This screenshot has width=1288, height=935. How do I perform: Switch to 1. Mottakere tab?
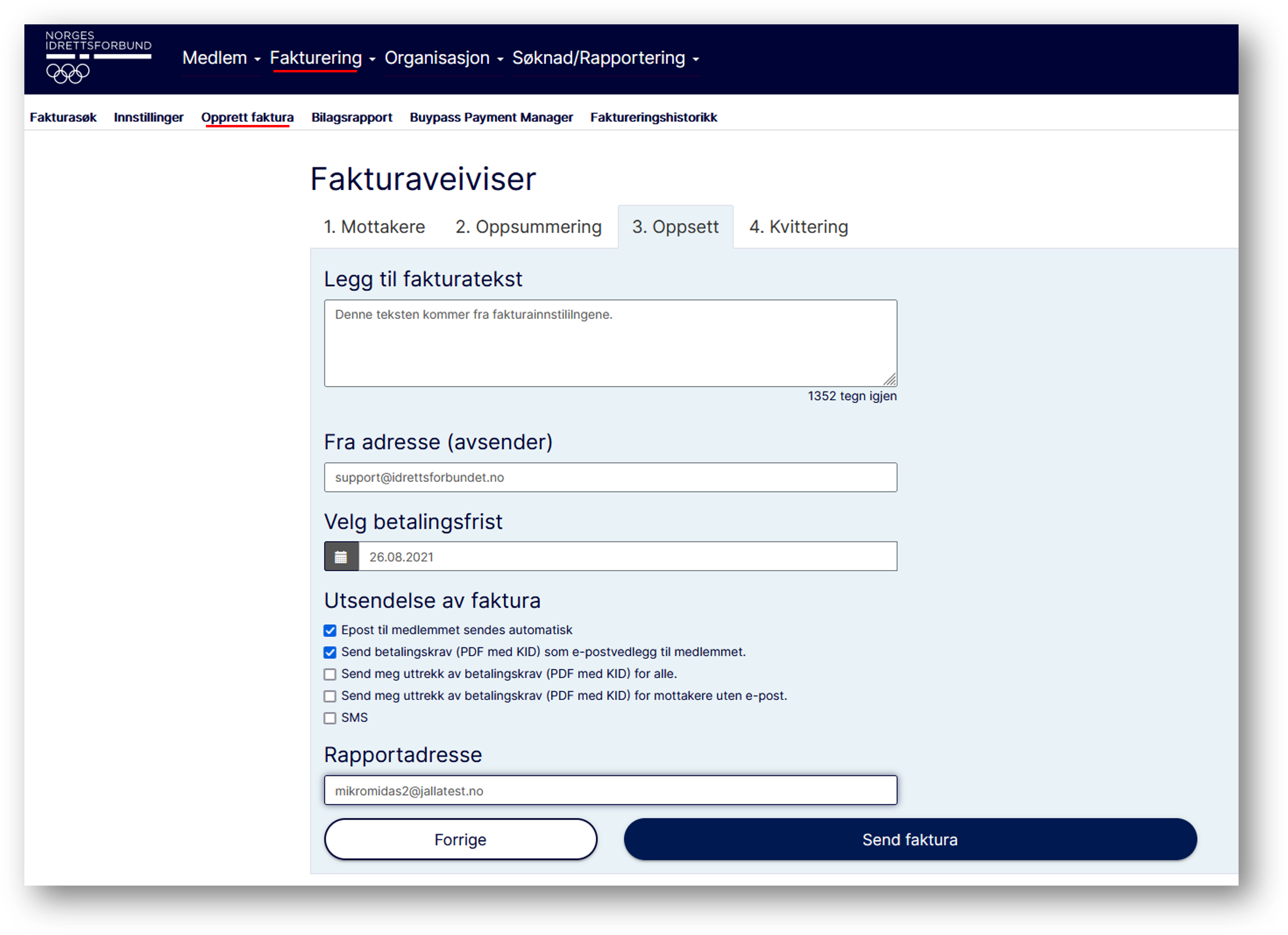click(x=375, y=227)
